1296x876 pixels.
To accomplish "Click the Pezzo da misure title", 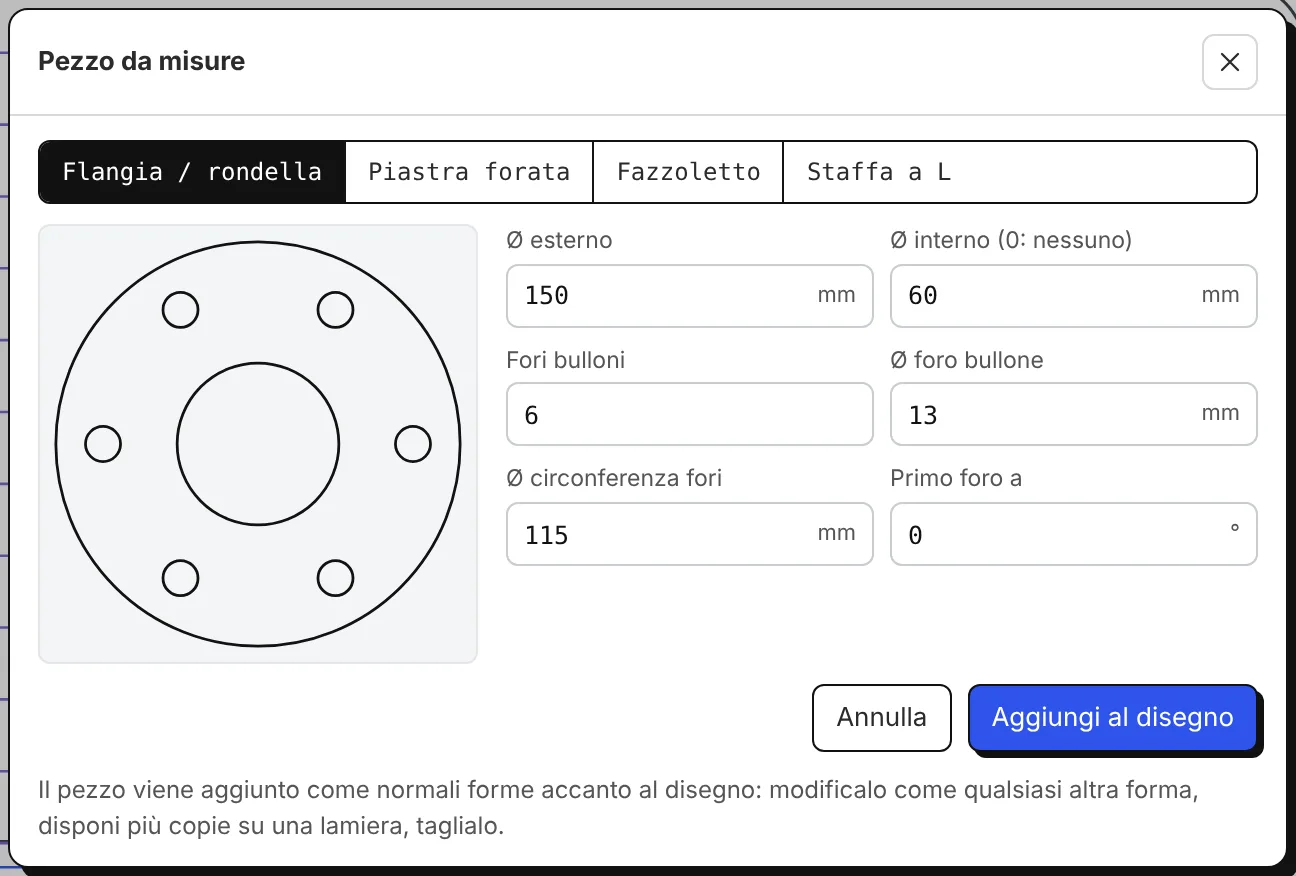I will [141, 62].
